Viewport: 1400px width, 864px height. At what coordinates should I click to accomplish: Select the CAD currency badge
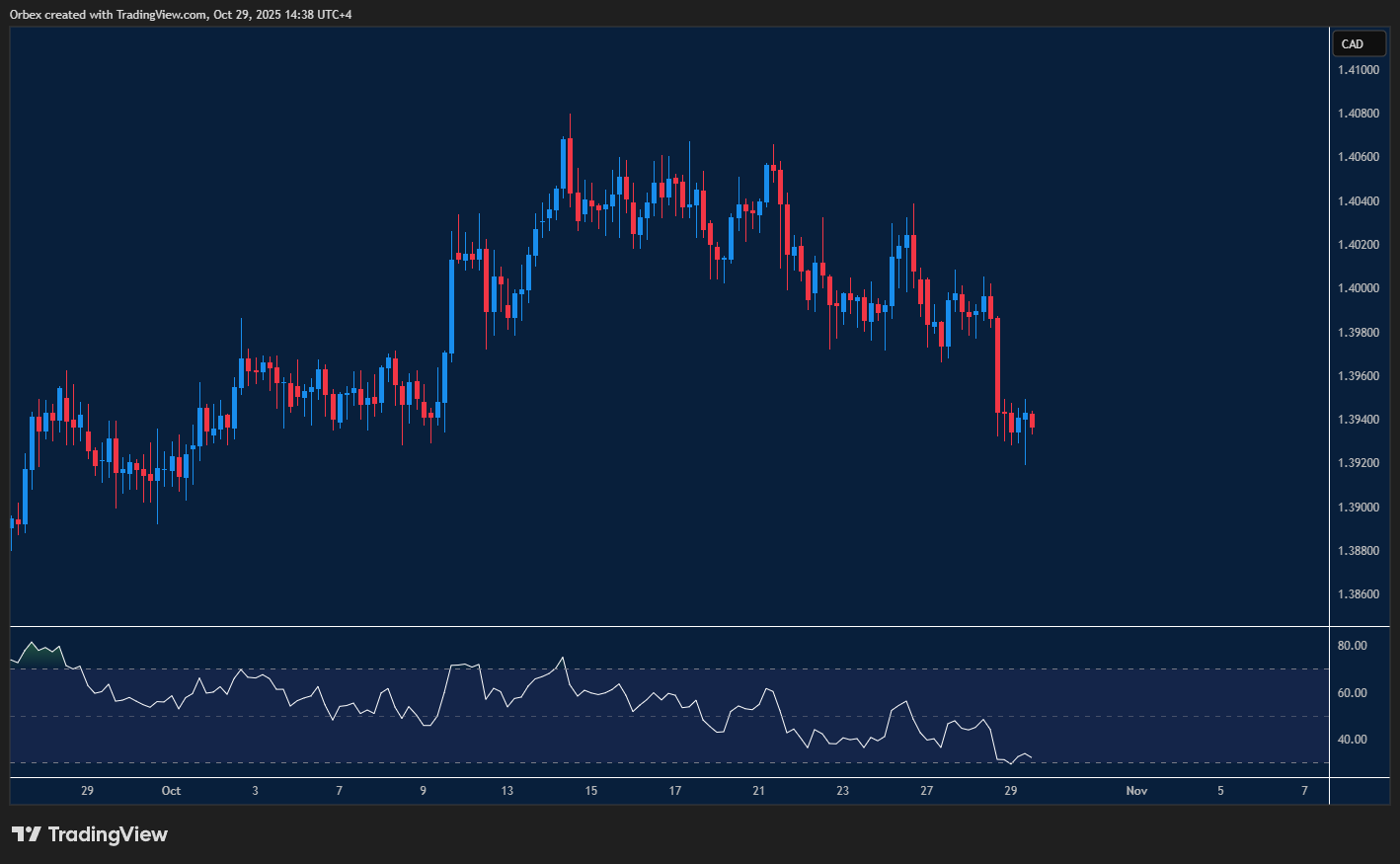(x=1360, y=43)
